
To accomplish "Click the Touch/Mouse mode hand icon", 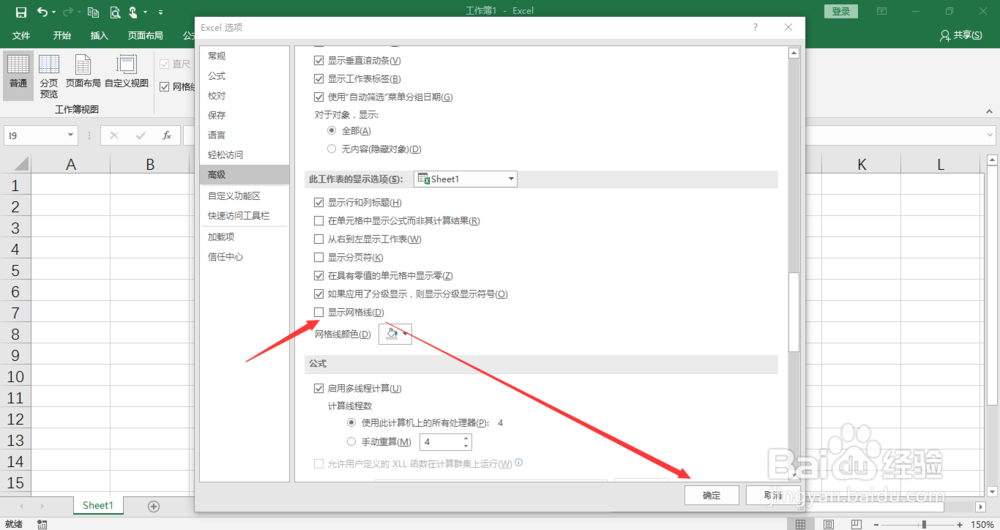I will coord(133,12).
